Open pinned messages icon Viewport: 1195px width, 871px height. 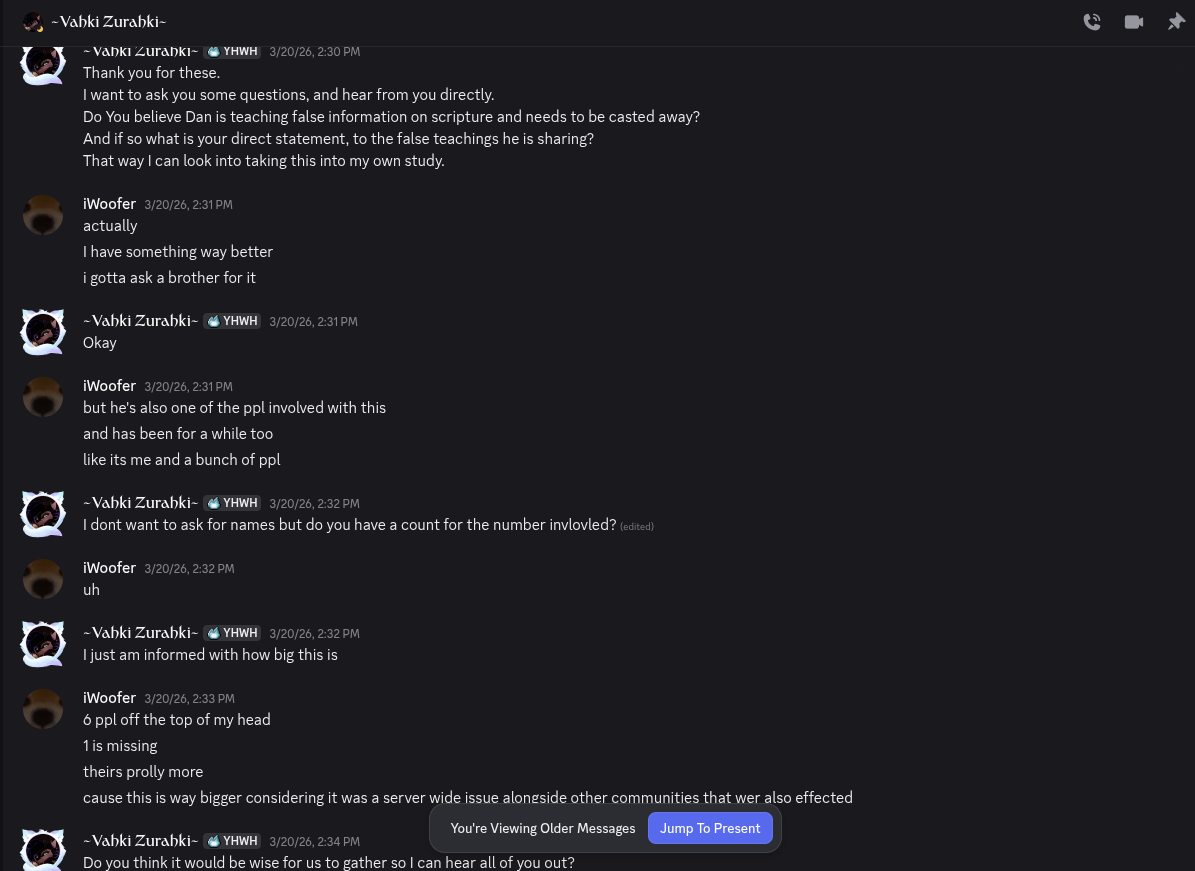click(1176, 22)
